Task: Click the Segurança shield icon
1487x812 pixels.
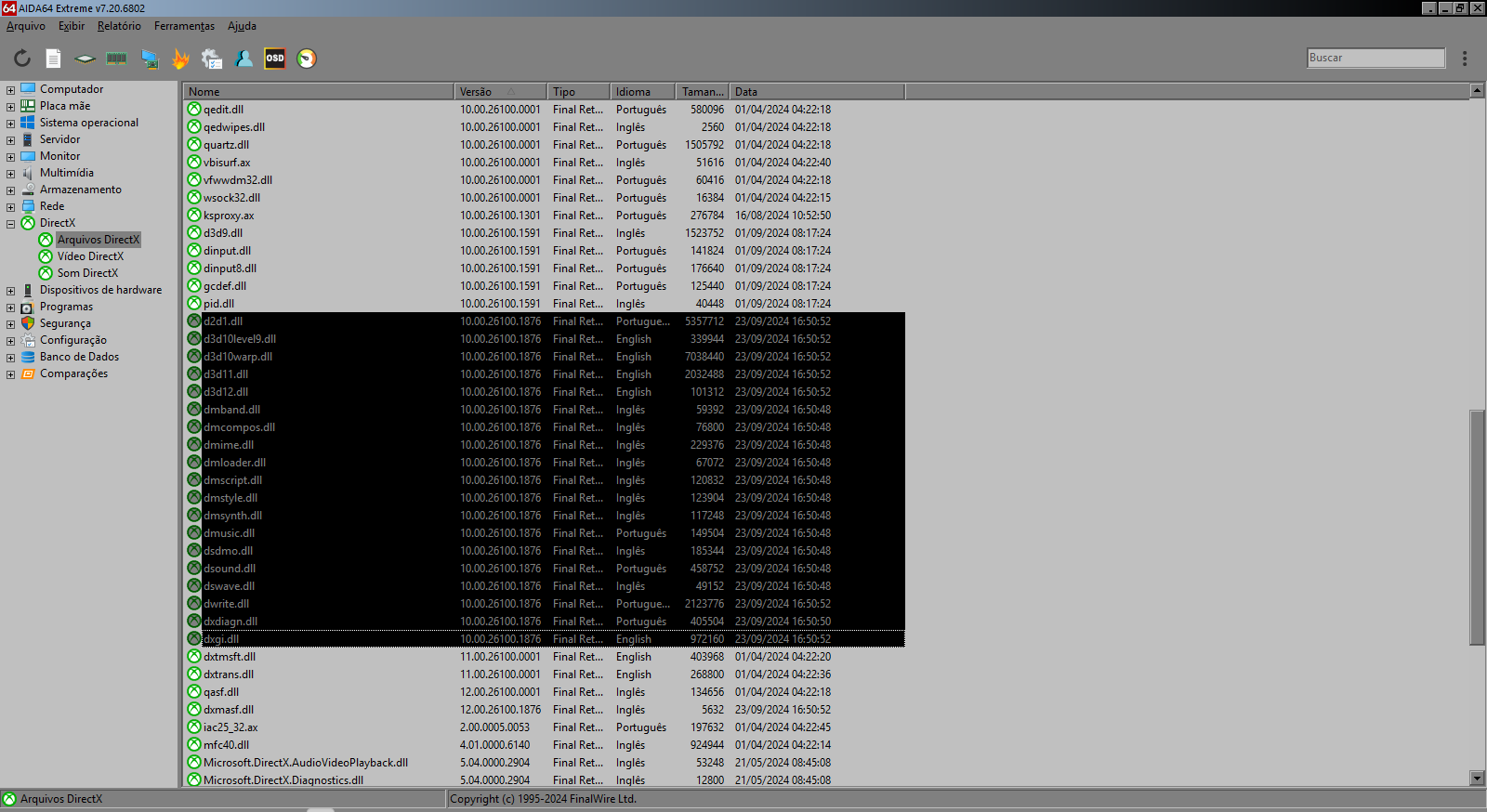Action: coord(28,323)
